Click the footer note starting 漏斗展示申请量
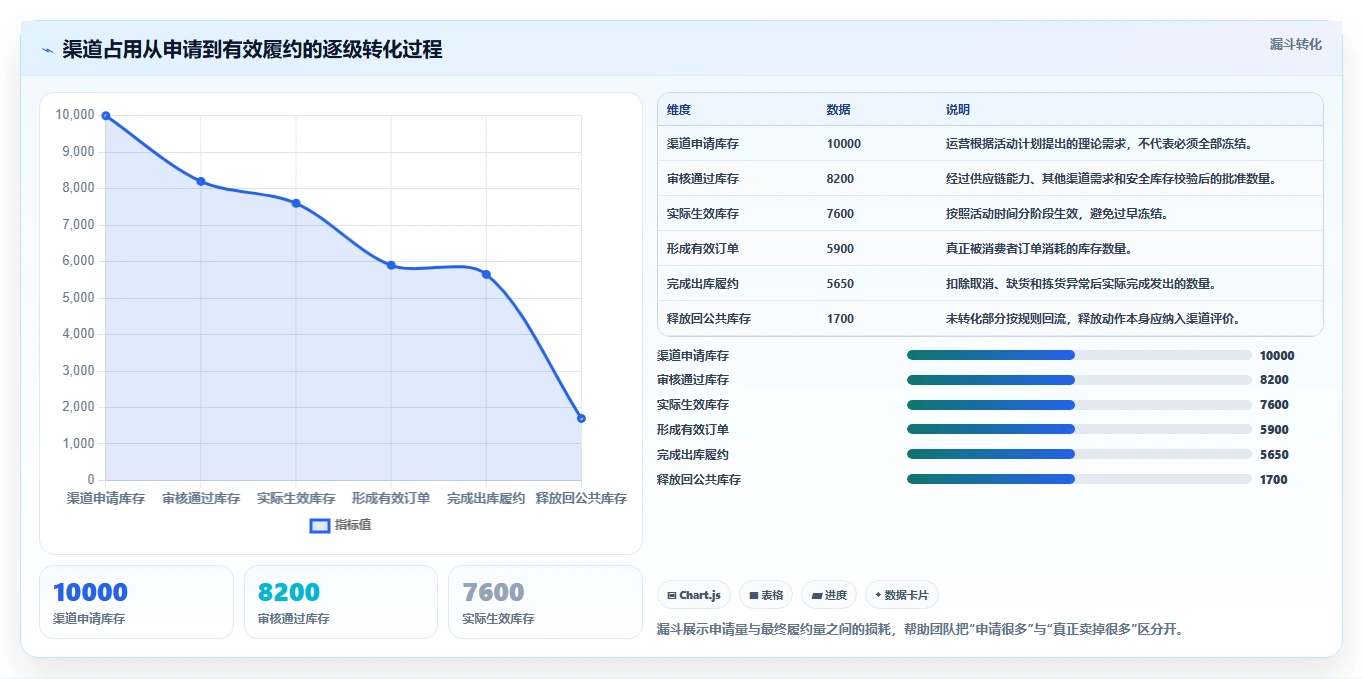This screenshot has width=1363, height=679. (x=920, y=630)
